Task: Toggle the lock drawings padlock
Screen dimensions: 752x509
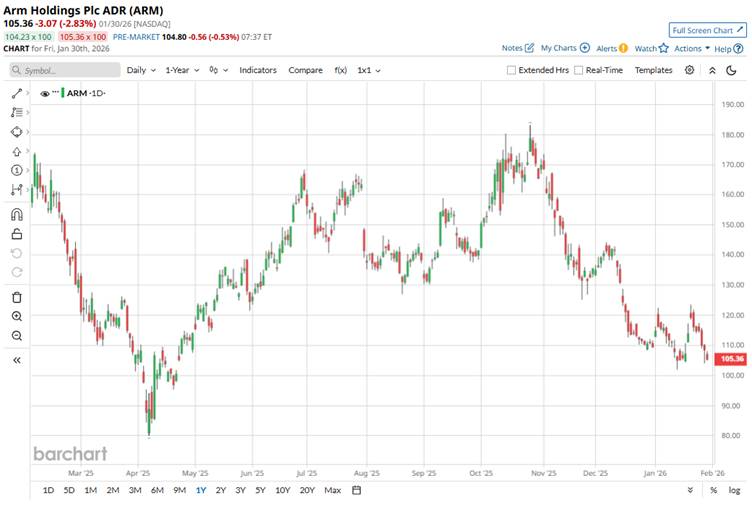Action: coord(17,234)
